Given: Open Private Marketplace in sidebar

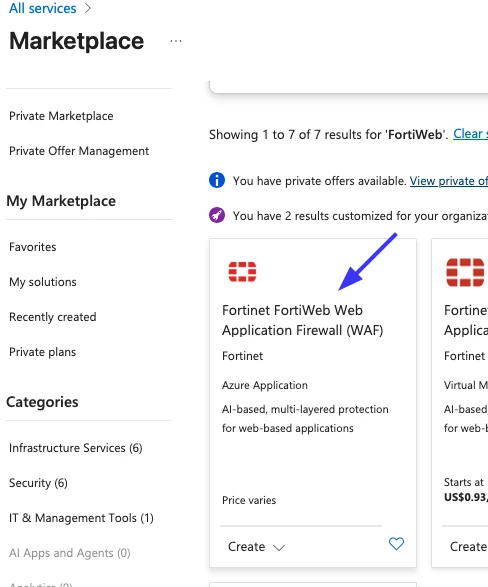Looking at the screenshot, I should tap(61, 116).
